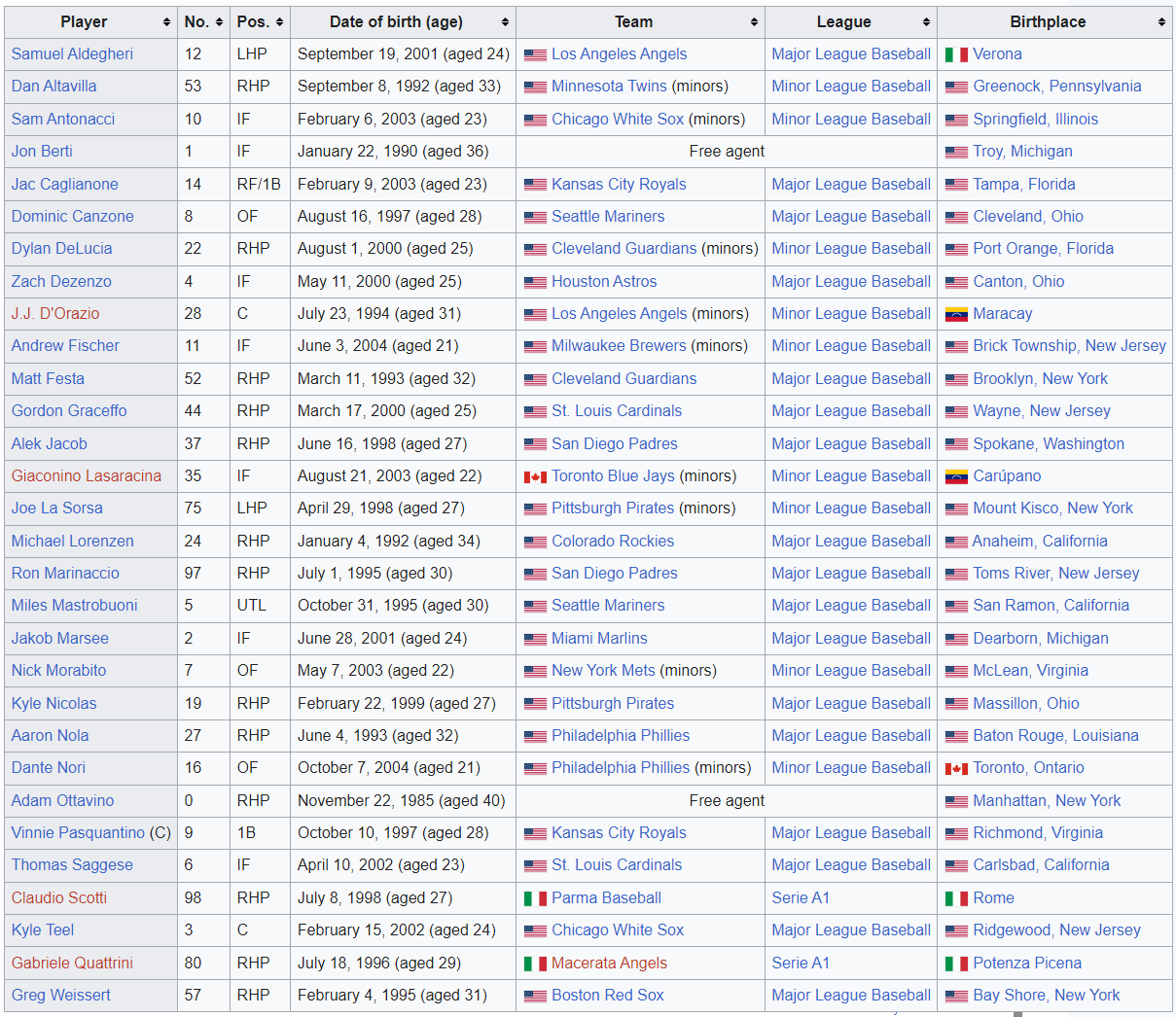Open Gabriele Quattrini red link
Image resolution: width=1176 pixels, height=1017 pixels.
point(72,964)
